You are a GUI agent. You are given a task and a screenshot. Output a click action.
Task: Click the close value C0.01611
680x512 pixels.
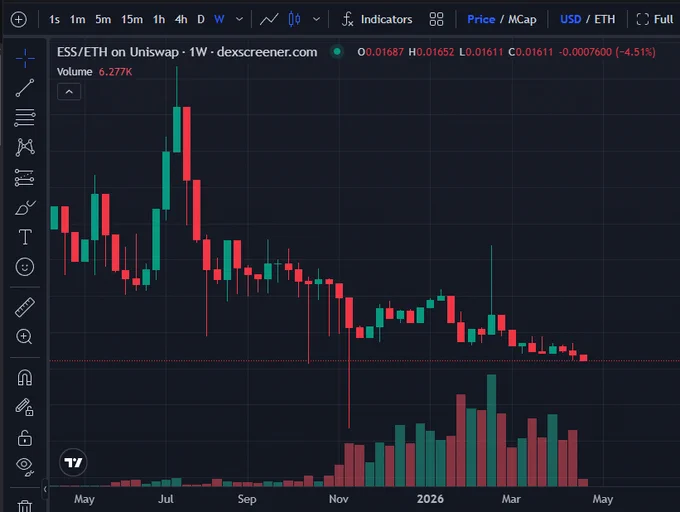[x=531, y=52]
